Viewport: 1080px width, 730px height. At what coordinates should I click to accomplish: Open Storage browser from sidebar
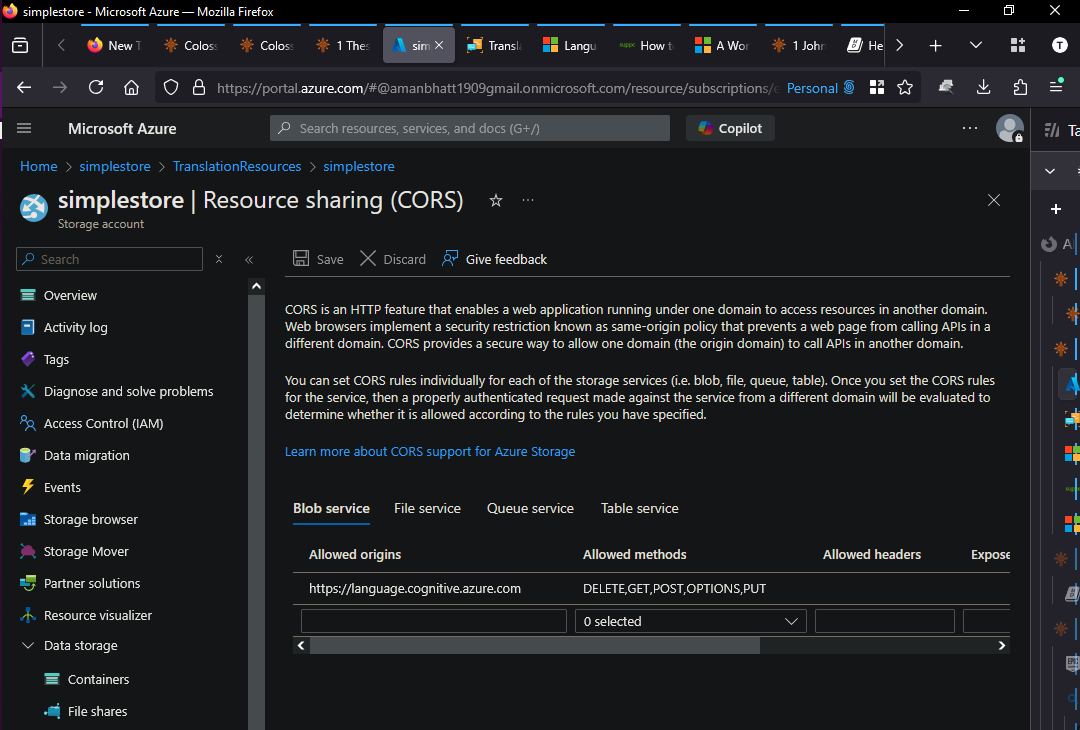point(90,519)
